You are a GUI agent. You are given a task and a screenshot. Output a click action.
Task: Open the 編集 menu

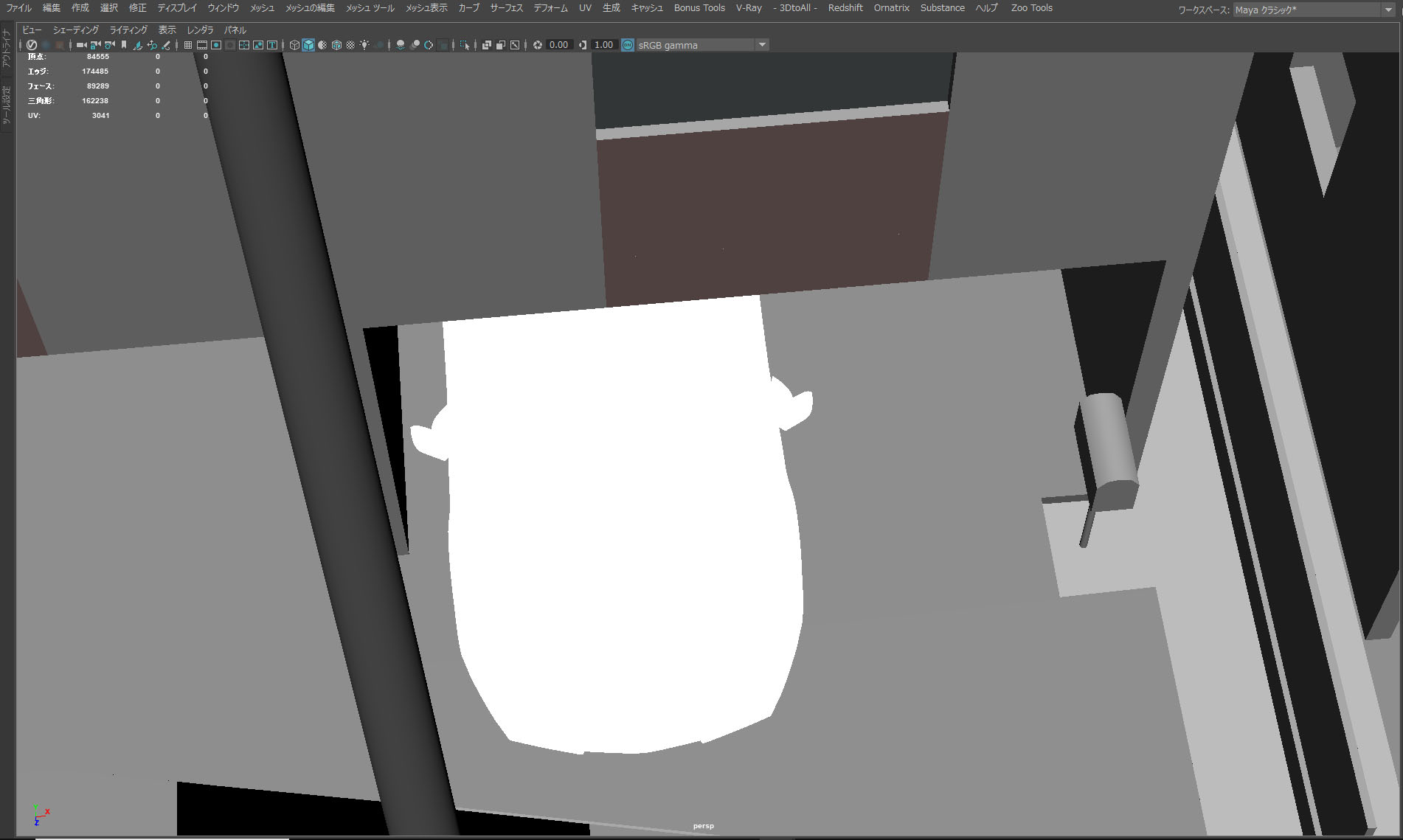coord(52,8)
